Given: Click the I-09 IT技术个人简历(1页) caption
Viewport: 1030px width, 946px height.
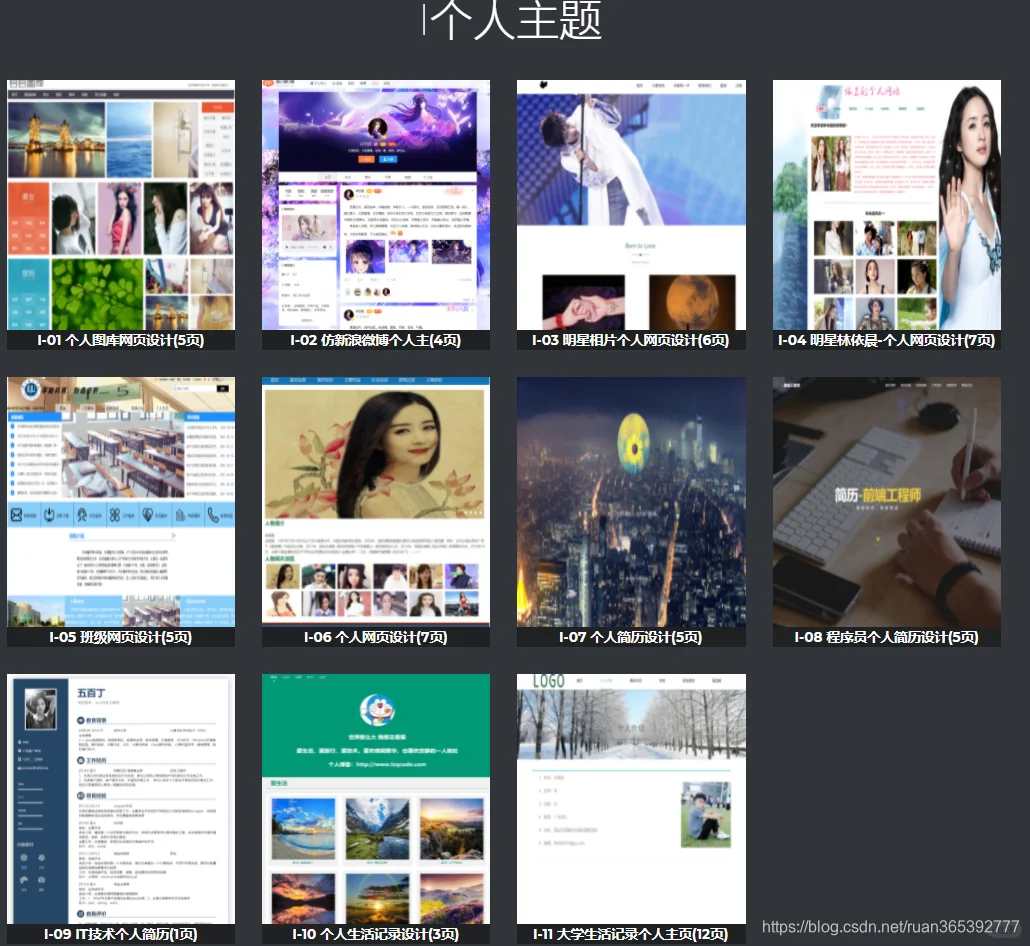Looking at the screenshot, I should click(120, 934).
